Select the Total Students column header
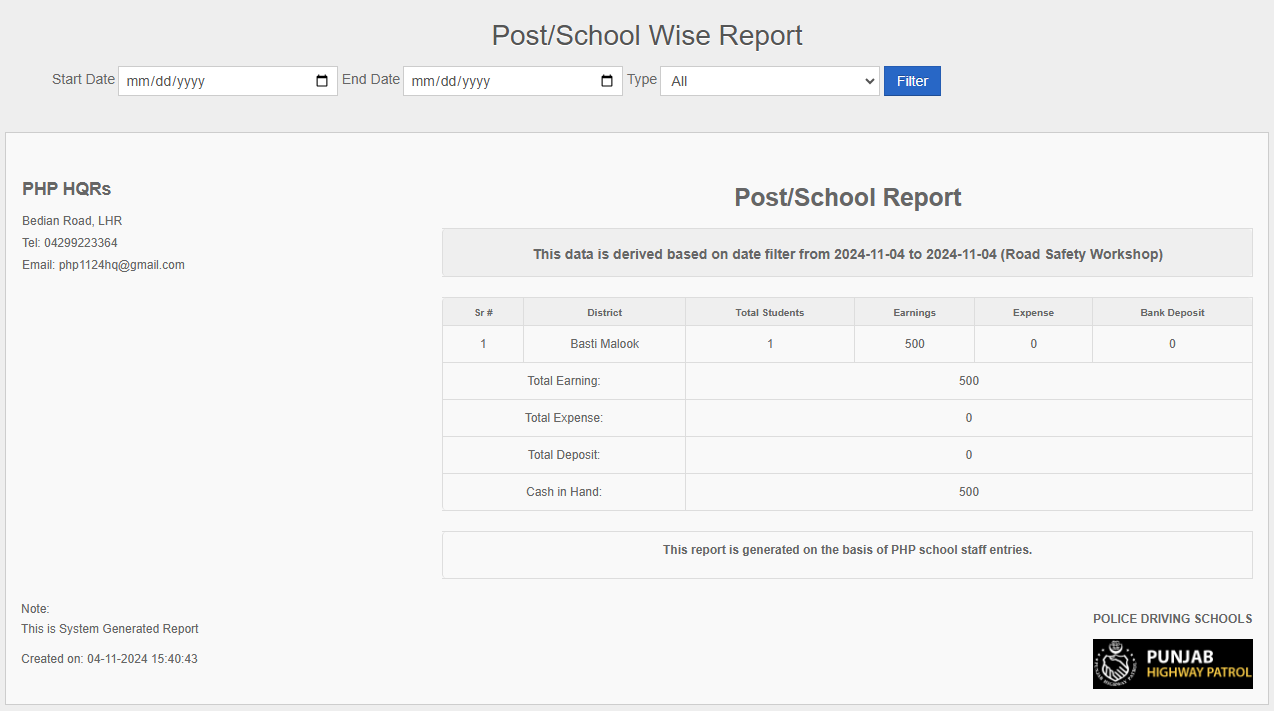The image size is (1274, 711). click(x=769, y=313)
